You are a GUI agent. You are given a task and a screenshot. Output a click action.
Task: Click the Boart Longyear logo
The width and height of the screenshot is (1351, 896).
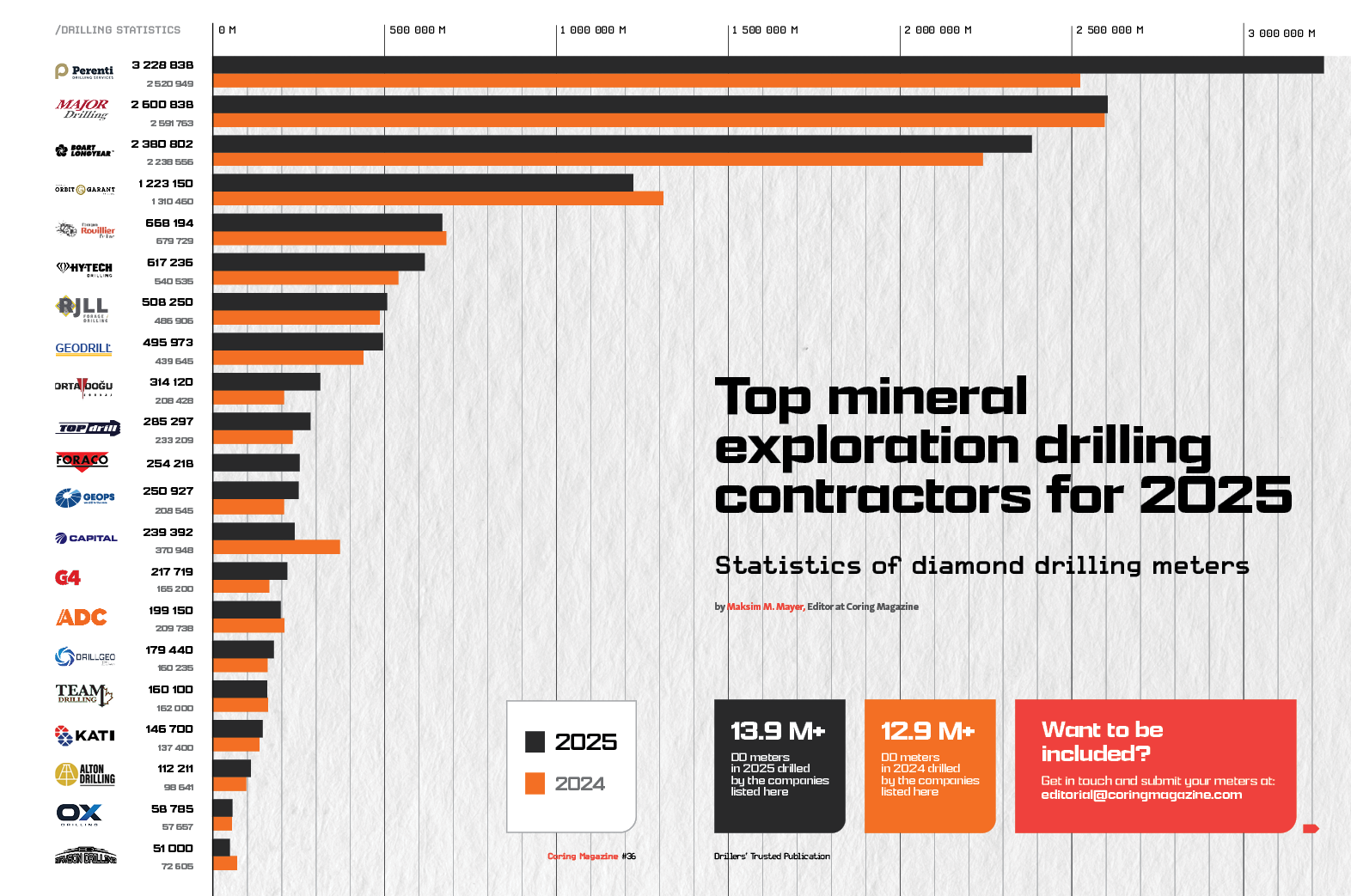84,150
